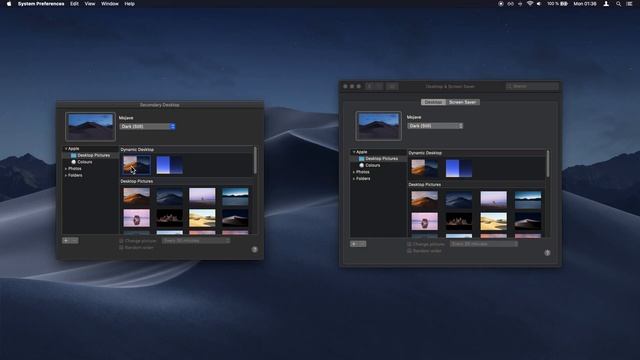The width and height of the screenshot is (640, 360).
Task: Toggle Random order checkbox in Desktop & Screen Saver
Action: [x=409, y=251]
